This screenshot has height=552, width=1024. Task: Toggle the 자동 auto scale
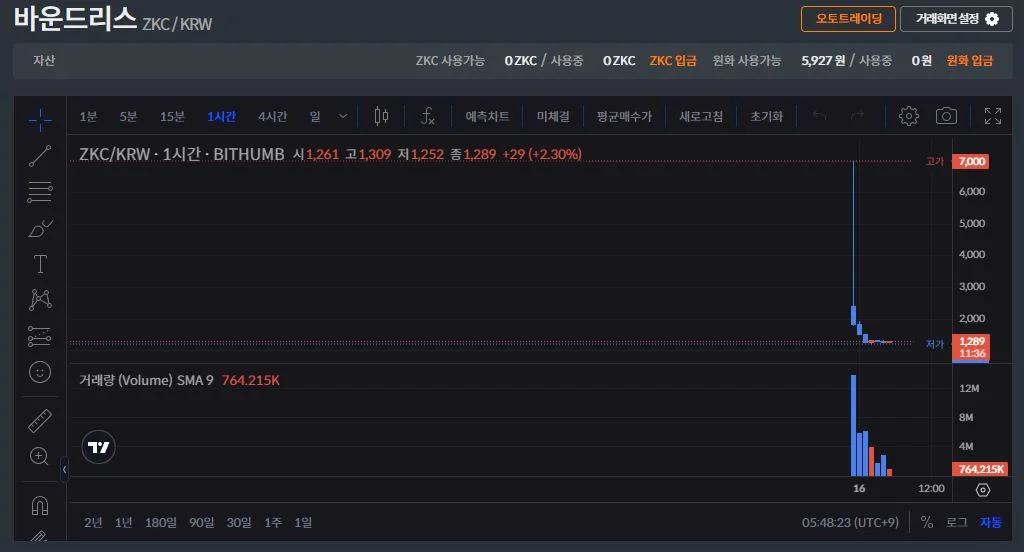tap(990, 522)
